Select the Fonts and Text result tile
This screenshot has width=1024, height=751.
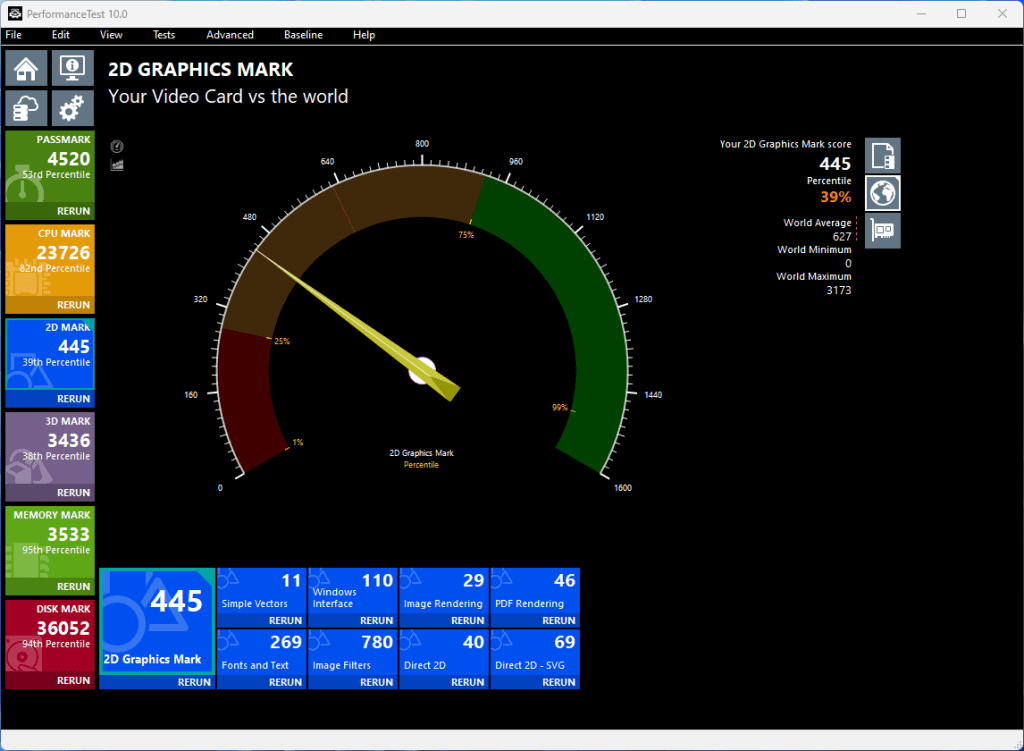[x=261, y=652]
